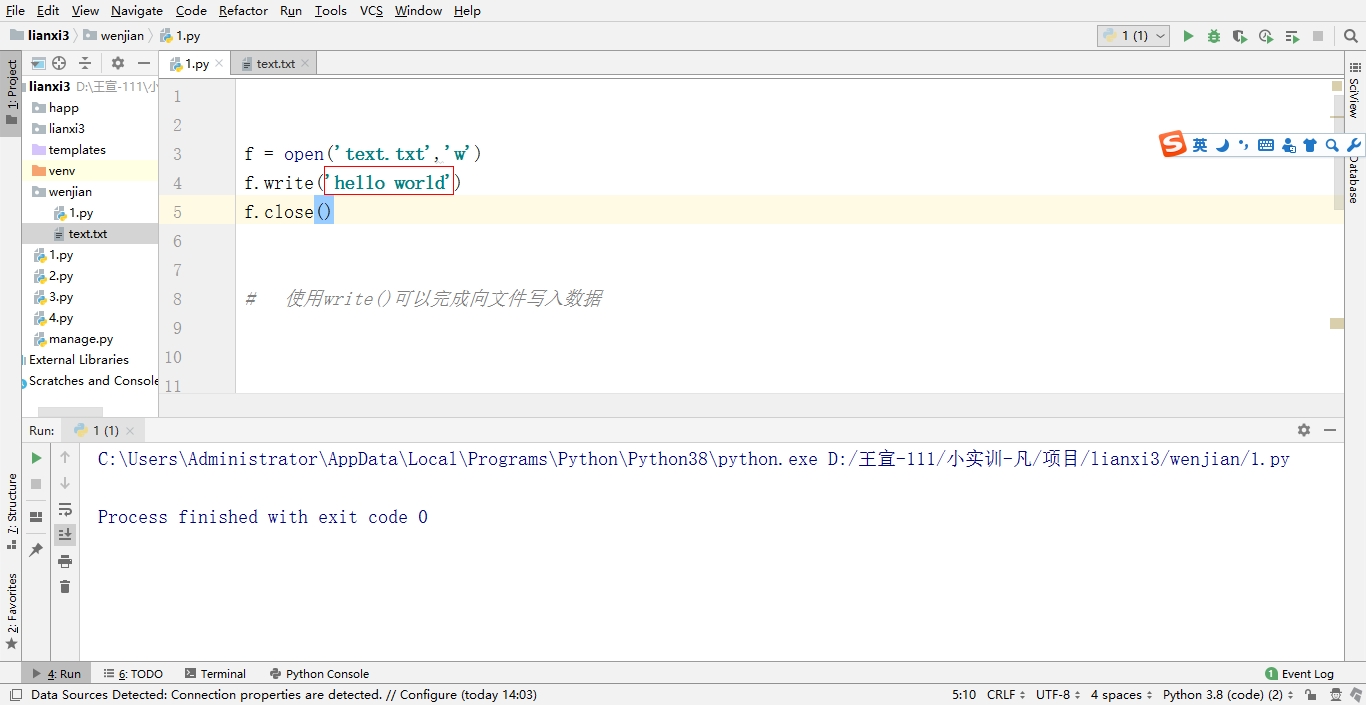Open the Python Console tool window
The height and width of the screenshot is (705, 1366).
point(318,674)
